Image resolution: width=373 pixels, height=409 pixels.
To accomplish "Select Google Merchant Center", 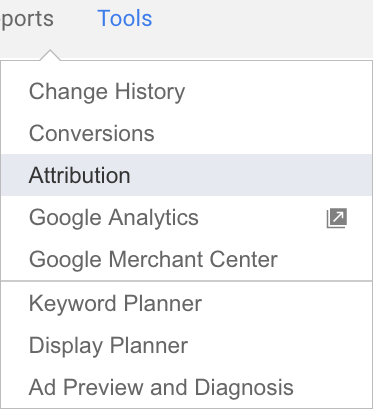I will coord(187,259).
